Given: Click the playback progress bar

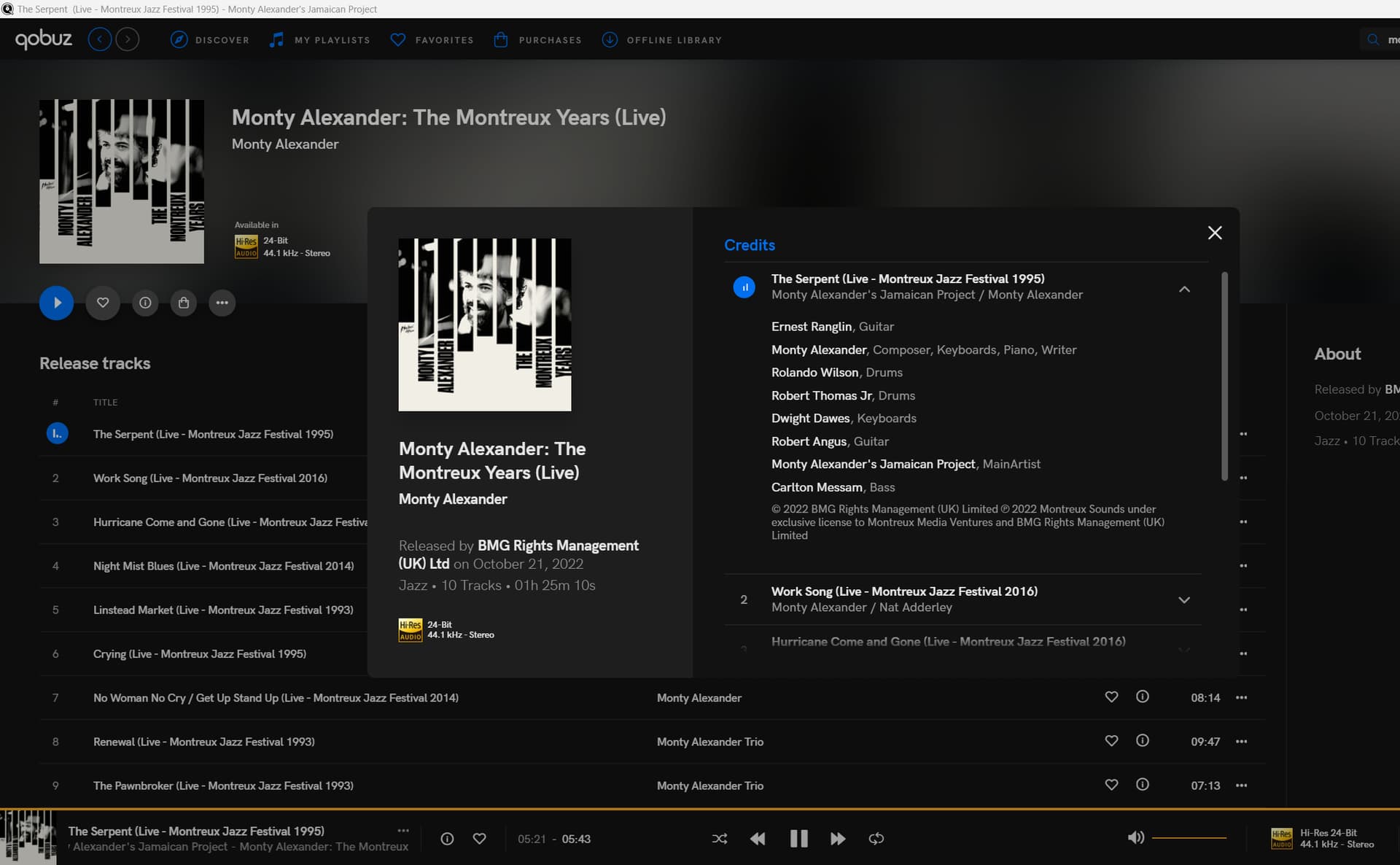Looking at the screenshot, I should click(x=700, y=809).
